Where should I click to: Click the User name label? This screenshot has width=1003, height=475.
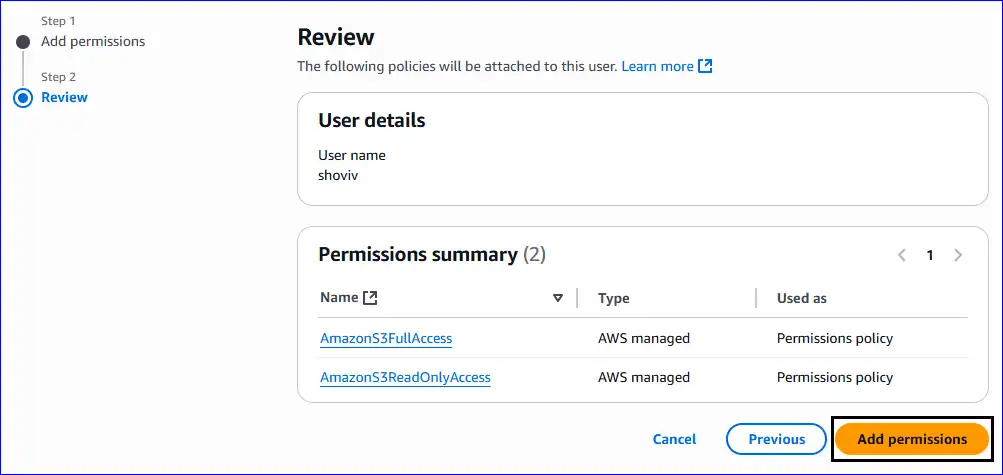pyautogui.click(x=352, y=155)
